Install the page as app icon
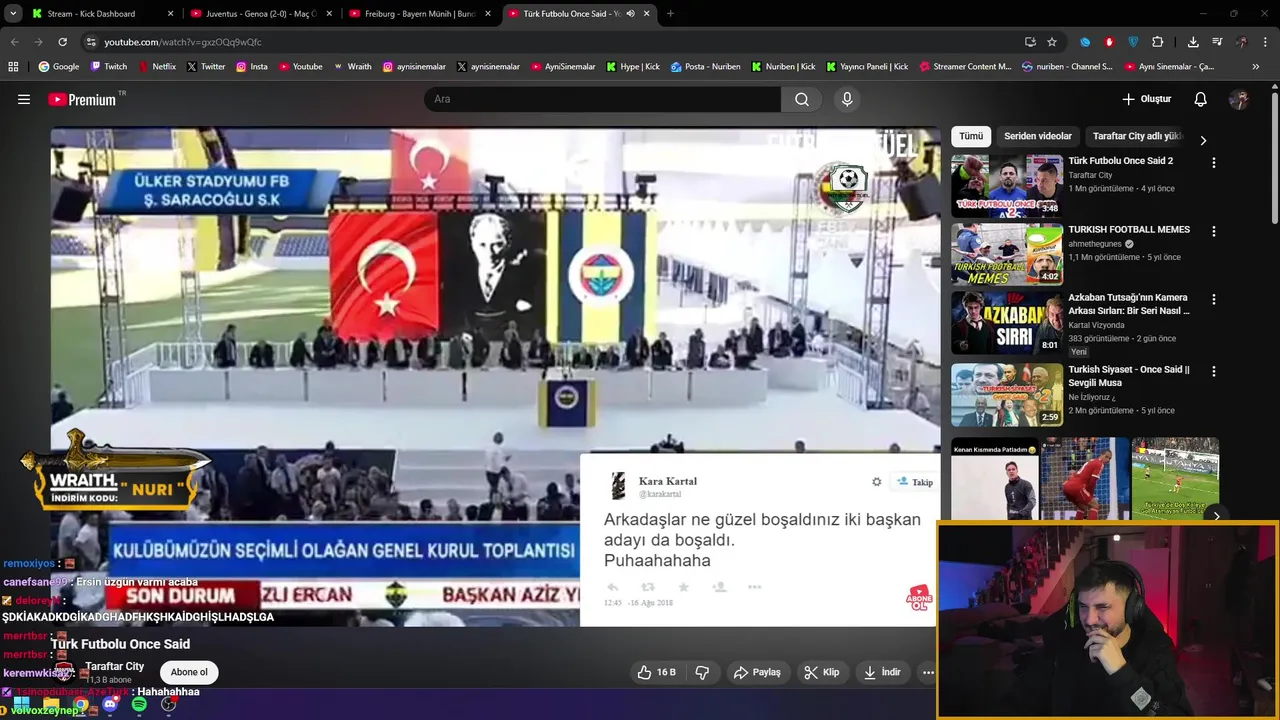Image resolution: width=1280 pixels, height=720 pixels. 1030,42
